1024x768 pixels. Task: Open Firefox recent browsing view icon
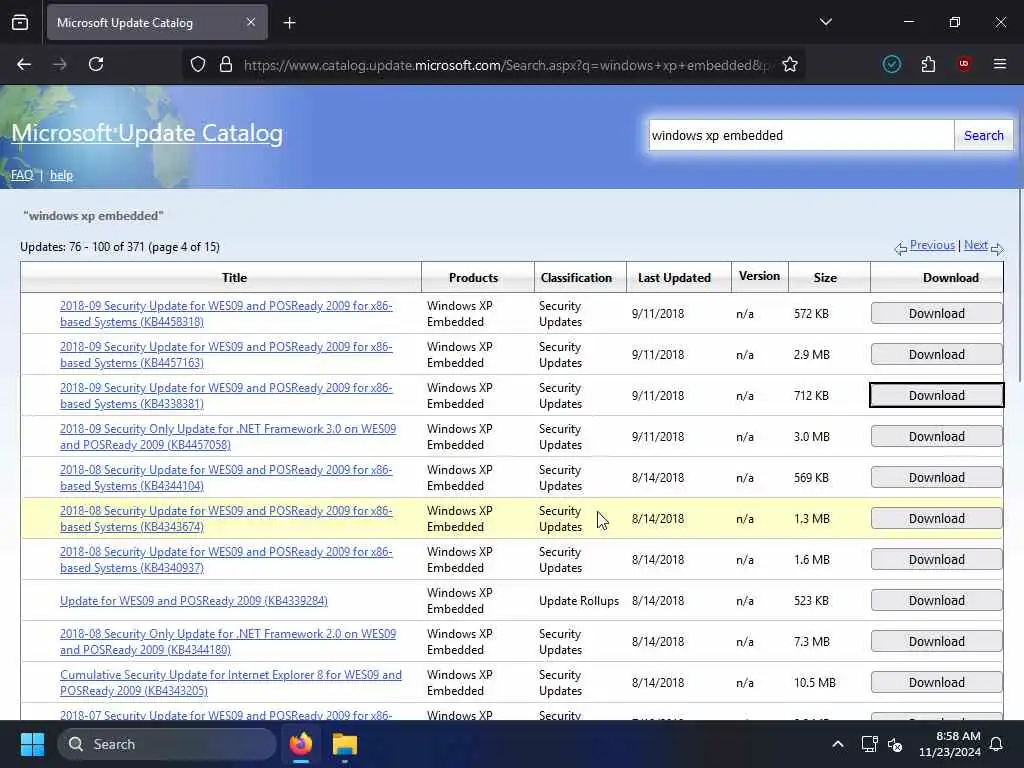[20, 23]
